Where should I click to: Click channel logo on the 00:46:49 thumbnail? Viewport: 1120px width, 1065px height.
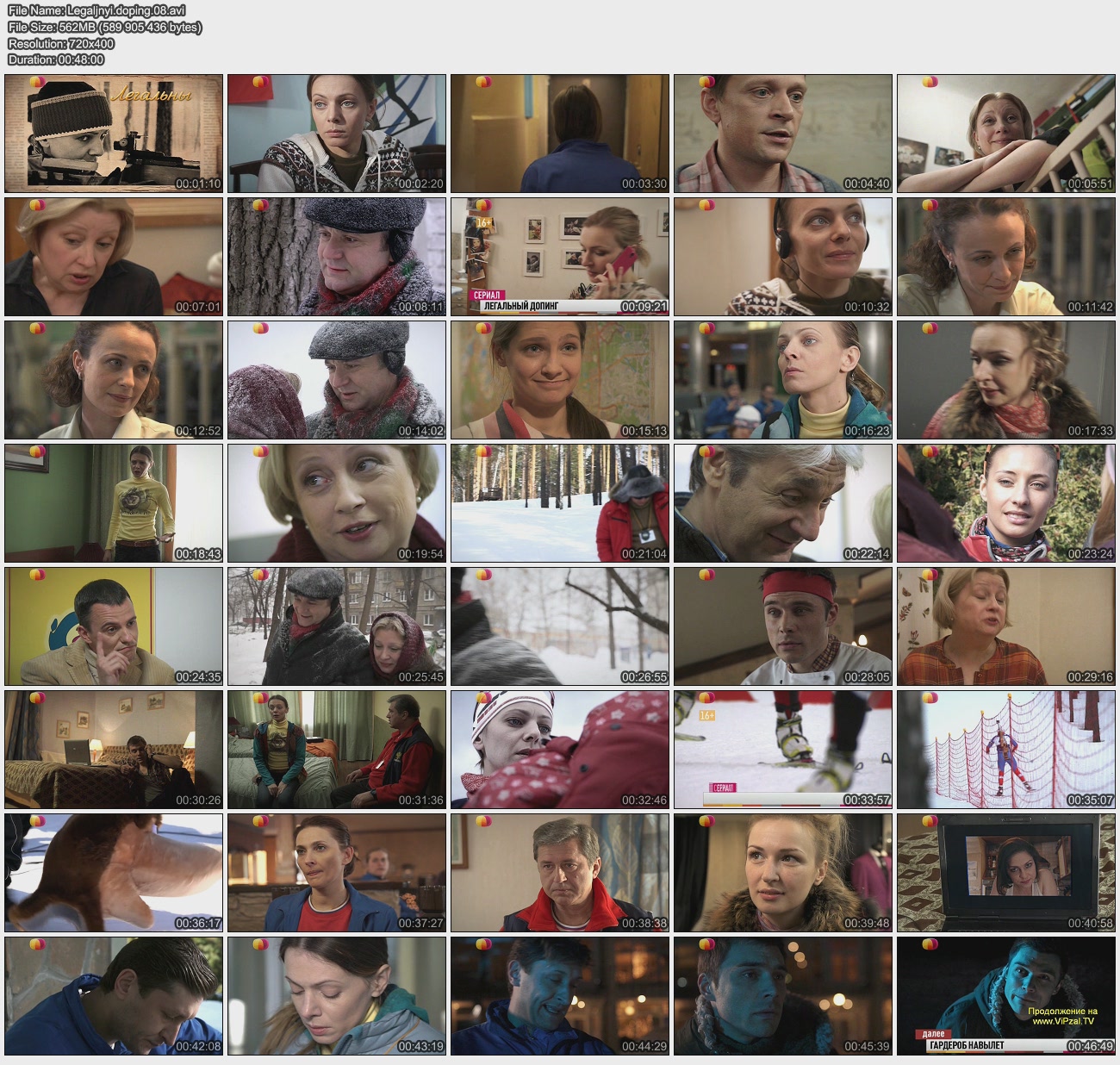coord(930,945)
